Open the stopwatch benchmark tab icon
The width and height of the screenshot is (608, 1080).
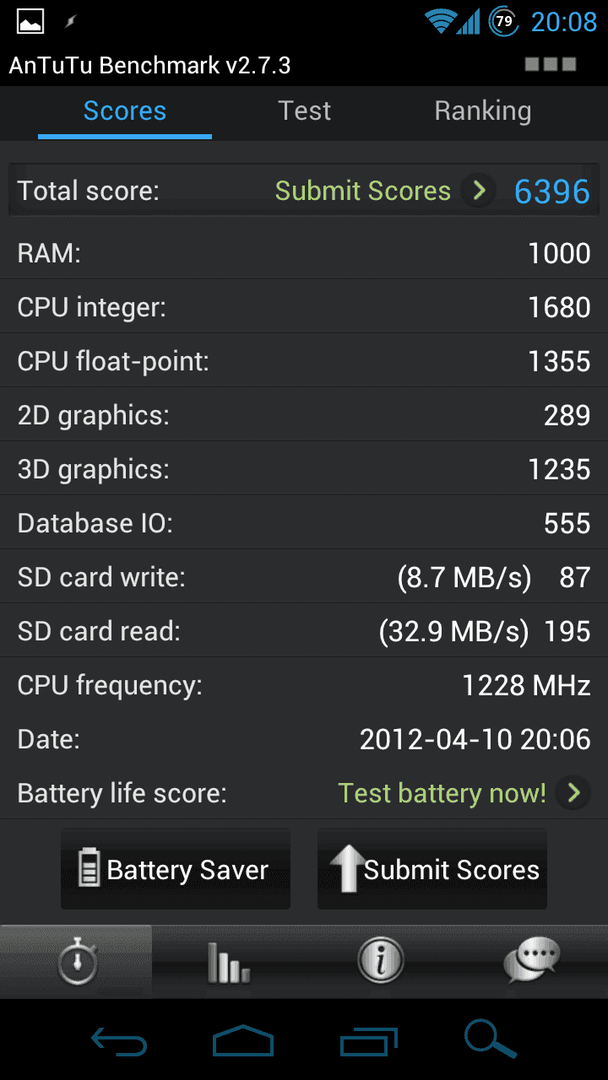click(77, 961)
